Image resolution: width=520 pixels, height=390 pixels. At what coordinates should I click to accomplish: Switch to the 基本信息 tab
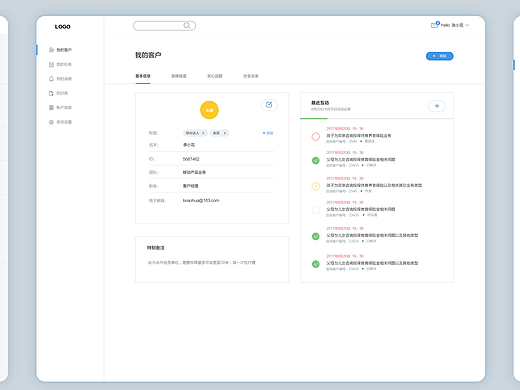click(x=143, y=76)
